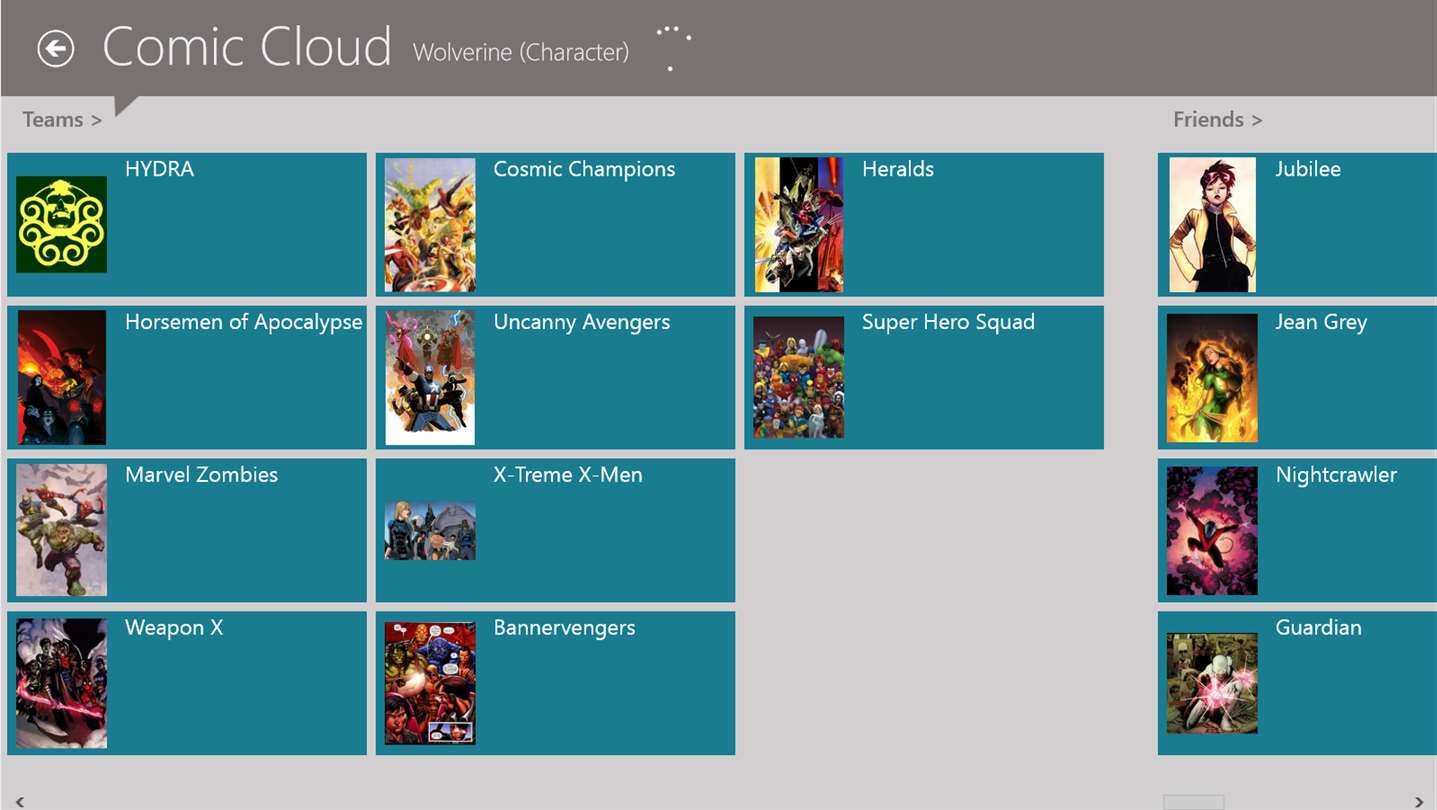The width and height of the screenshot is (1437, 810).
Task: Click the Wolverine (Character) subtitle
Action: (x=521, y=52)
